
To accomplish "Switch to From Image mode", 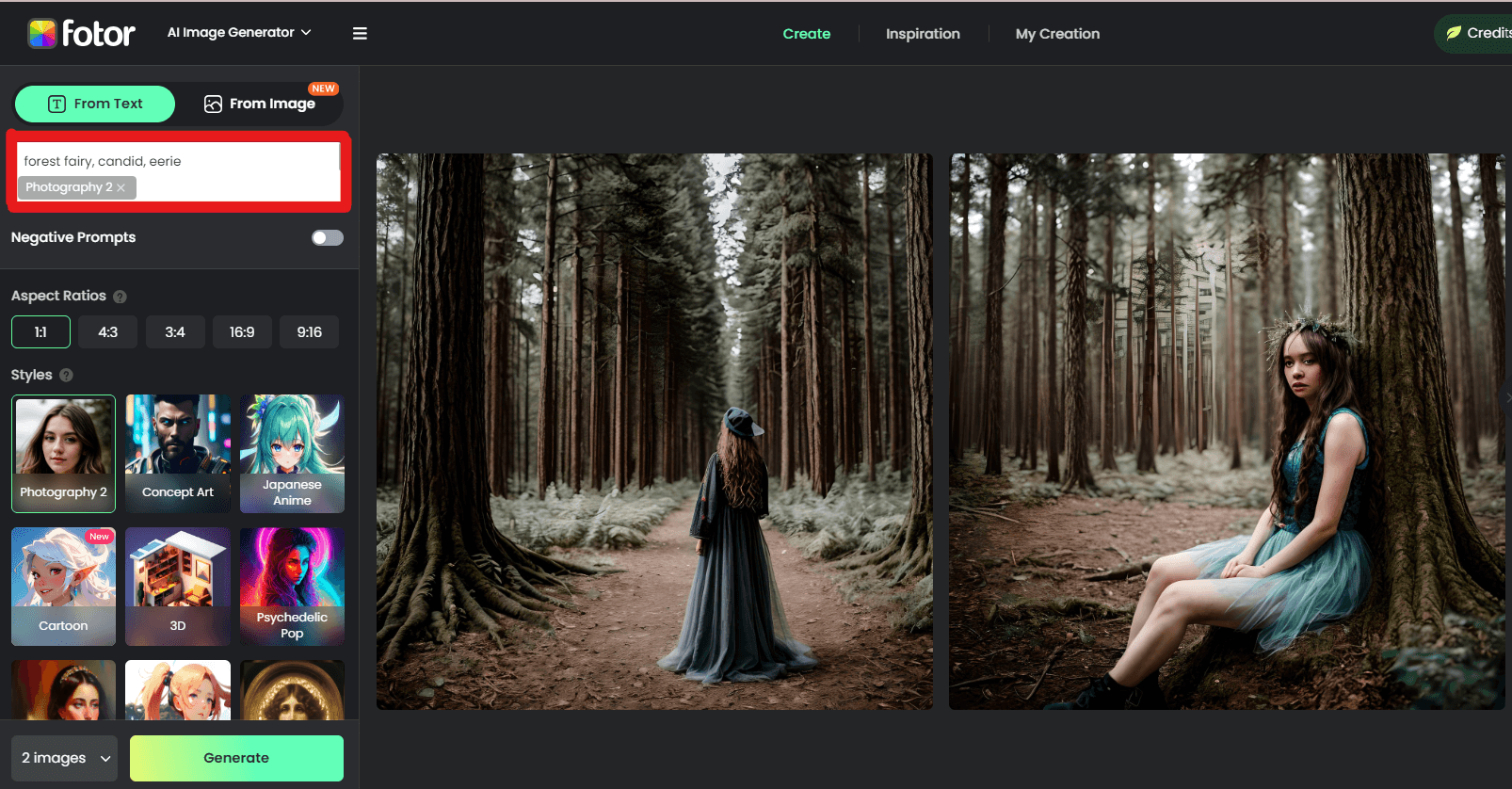I will pos(260,104).
